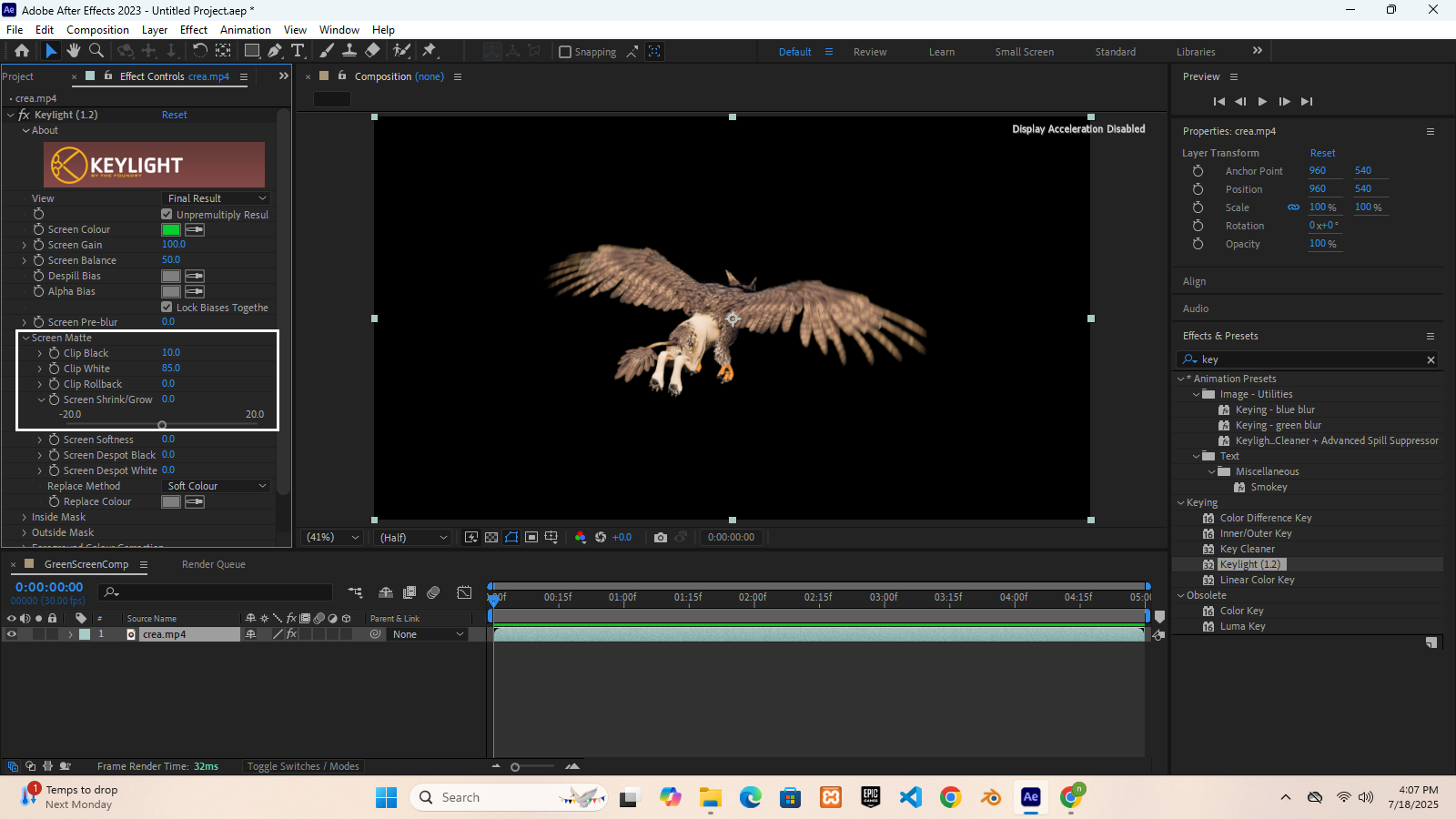This screenshot has width=1456, height=819.
Task: Select the Pen tool
Action: tap(275, 51)
